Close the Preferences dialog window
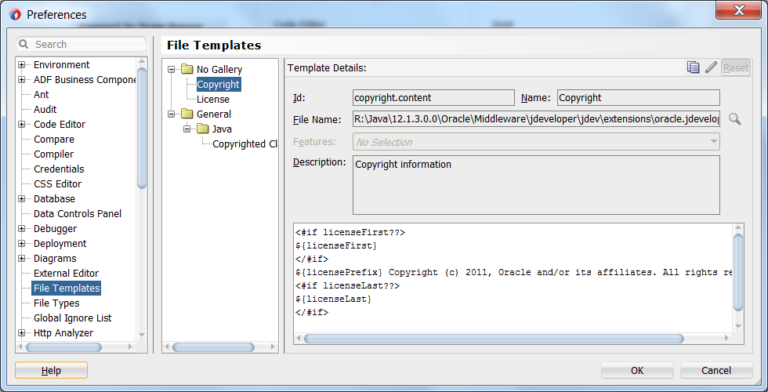 tap(739, 10)
